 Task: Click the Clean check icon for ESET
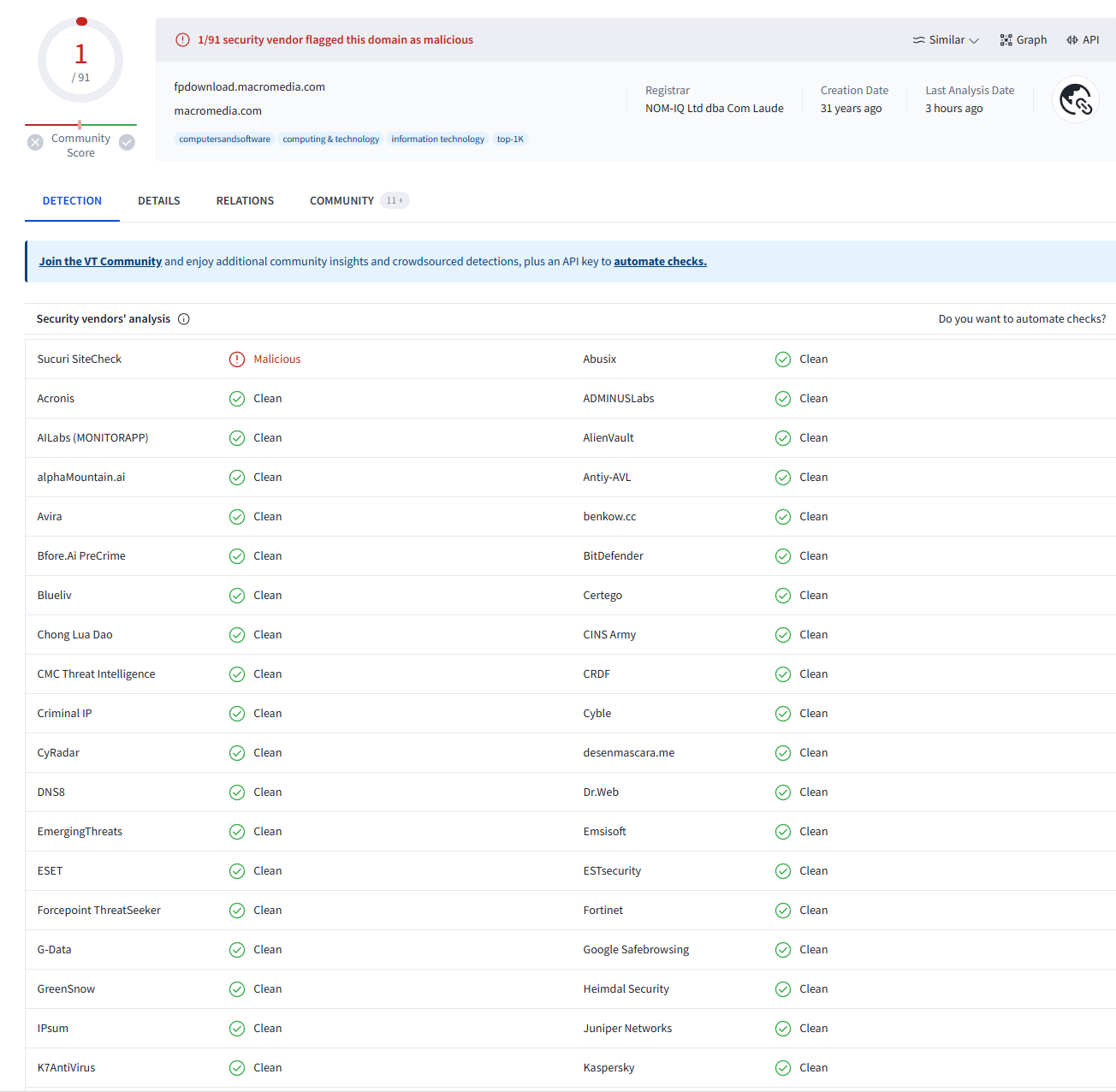[x=237, y=871]
